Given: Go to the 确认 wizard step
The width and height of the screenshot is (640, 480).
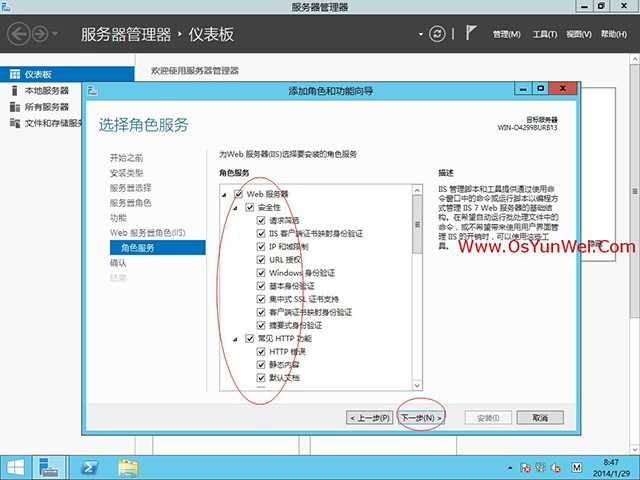Looking at the screenshot, I should pyautogui.click(x=118, y=263).
